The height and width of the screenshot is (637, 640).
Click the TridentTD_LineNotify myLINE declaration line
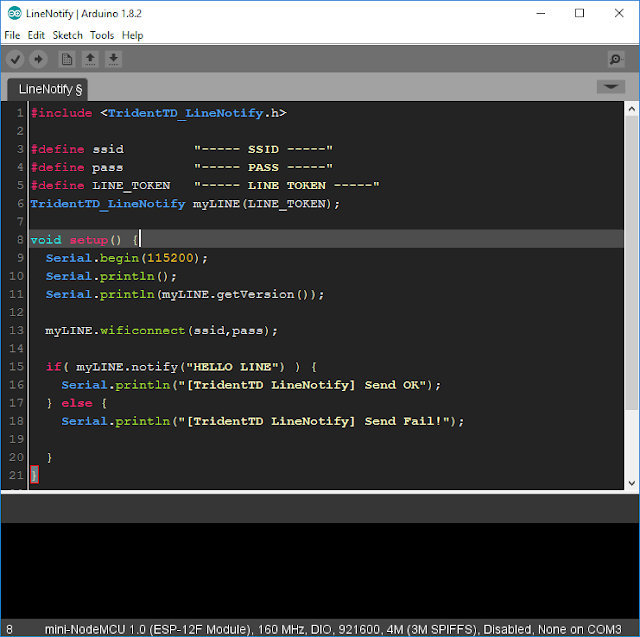pyautogui.click(x=185, y=204)
